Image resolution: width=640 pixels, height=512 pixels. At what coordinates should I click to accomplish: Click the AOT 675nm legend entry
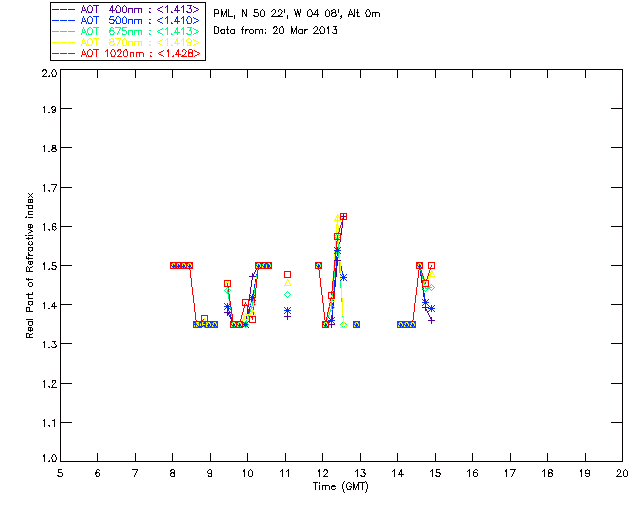click(x=127, y=31)
